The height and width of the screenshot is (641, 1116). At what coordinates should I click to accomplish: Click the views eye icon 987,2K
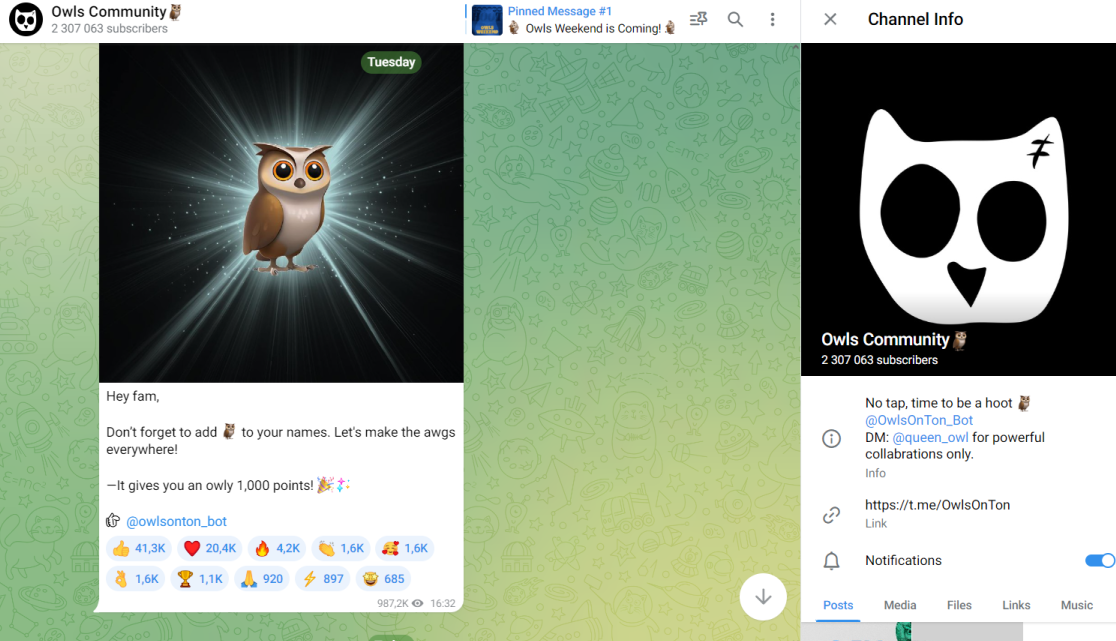tap(418, 603)
